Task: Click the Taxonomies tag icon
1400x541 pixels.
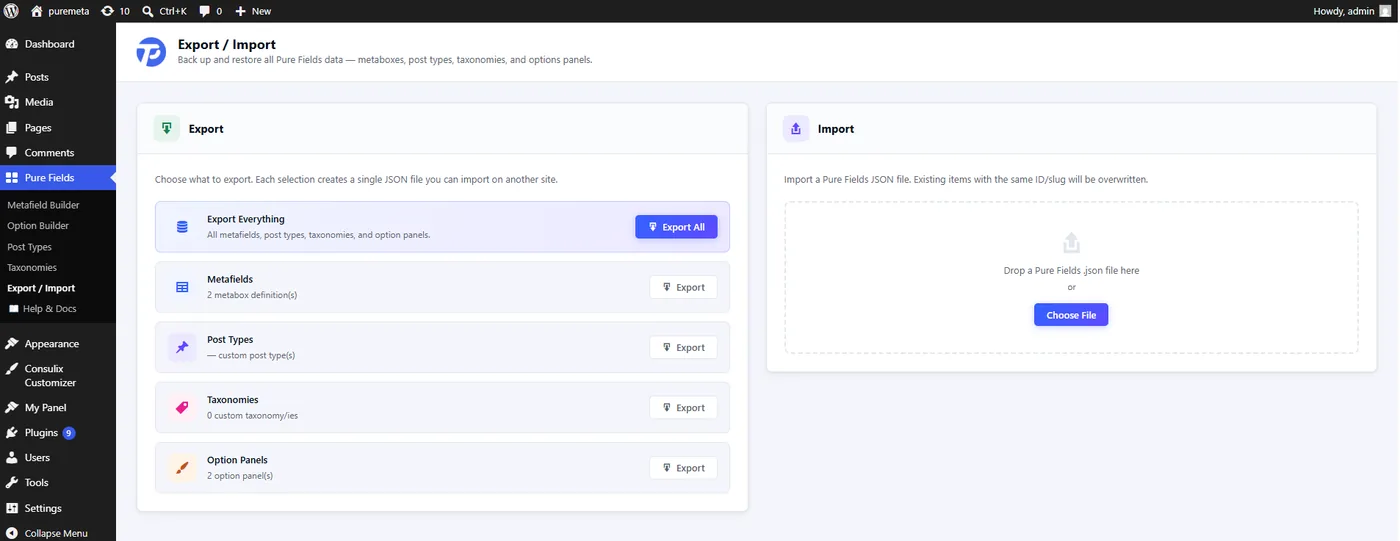Action: pyautogui.click(x=182, y=407)
